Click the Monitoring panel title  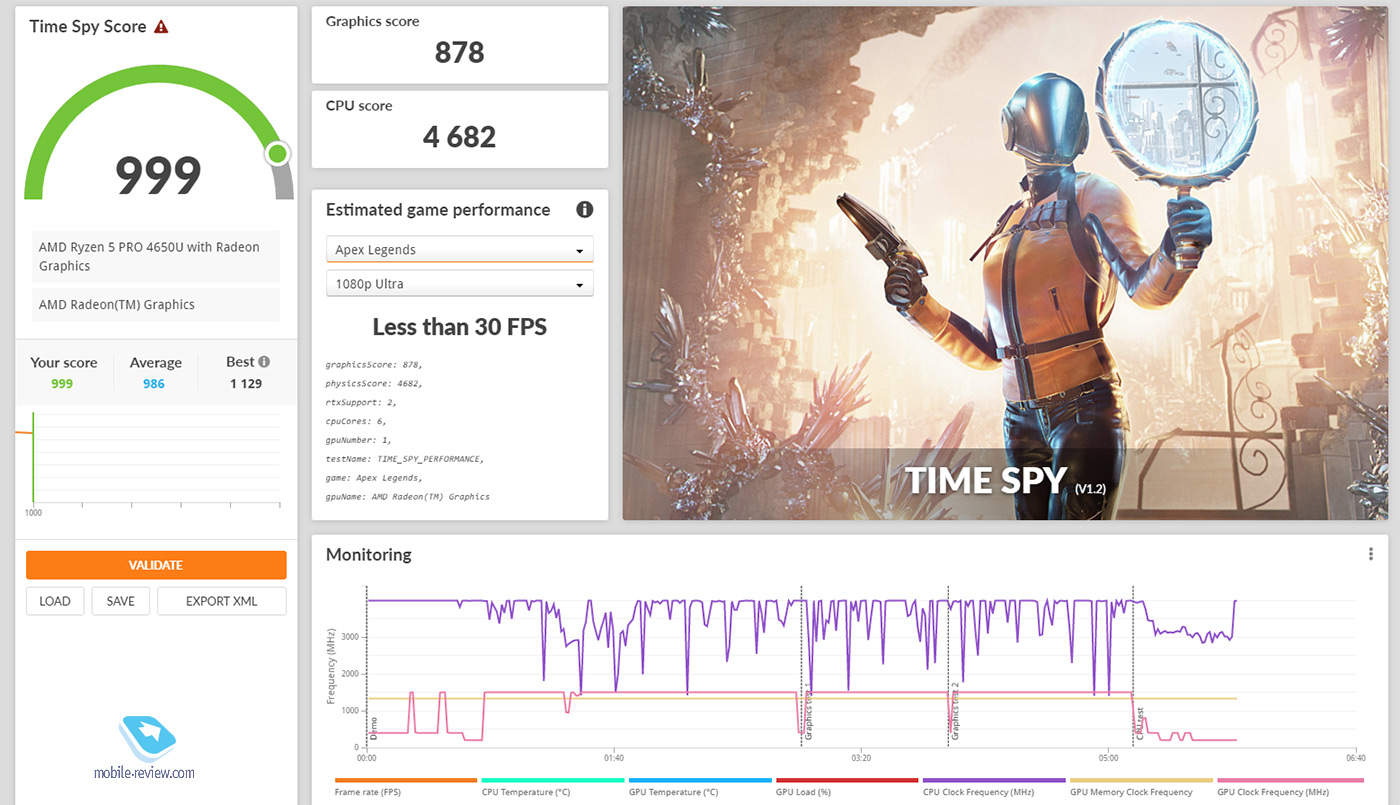(369, 555)
